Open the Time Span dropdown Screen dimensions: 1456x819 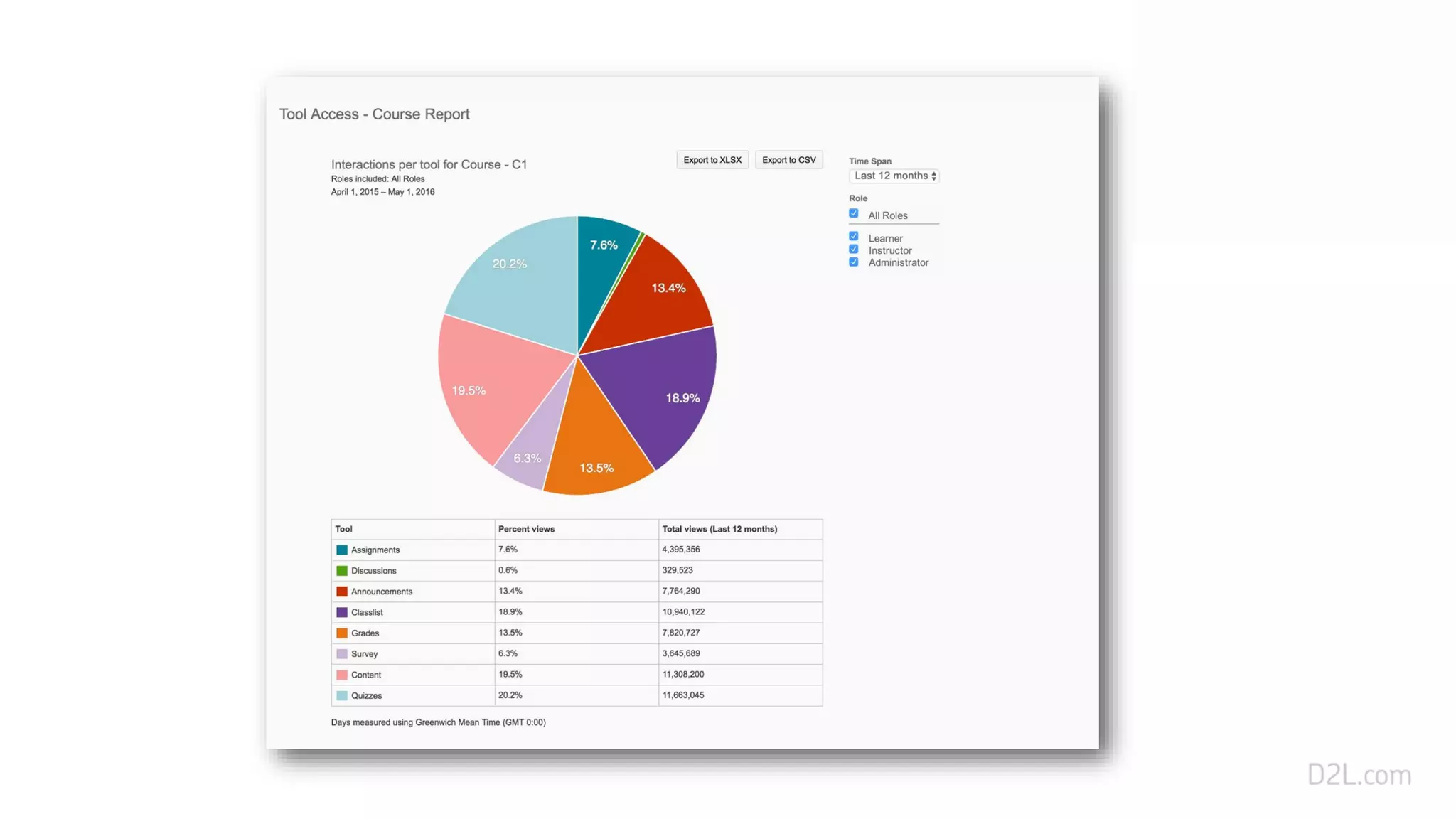(x=894, y=176)
